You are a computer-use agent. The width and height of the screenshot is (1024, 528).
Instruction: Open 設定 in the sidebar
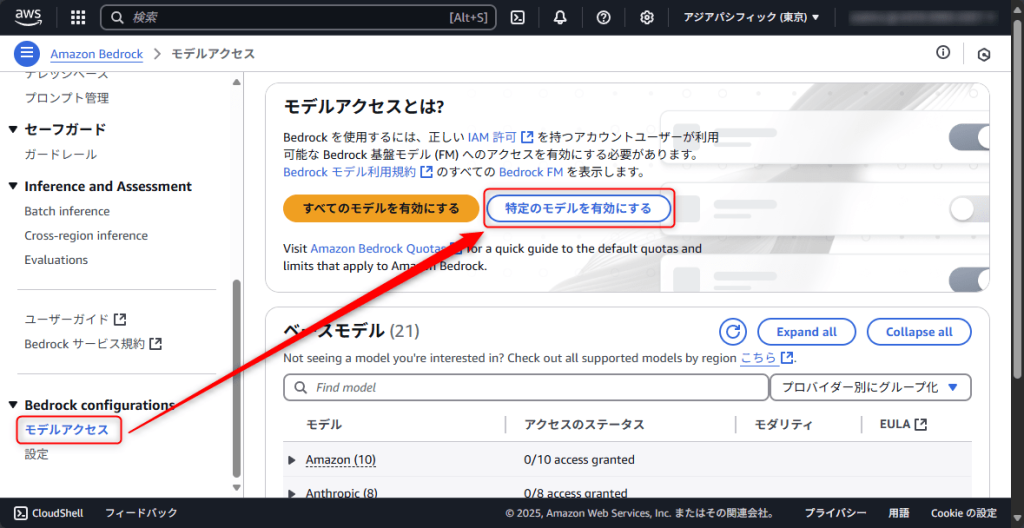[x=37, y=454]
